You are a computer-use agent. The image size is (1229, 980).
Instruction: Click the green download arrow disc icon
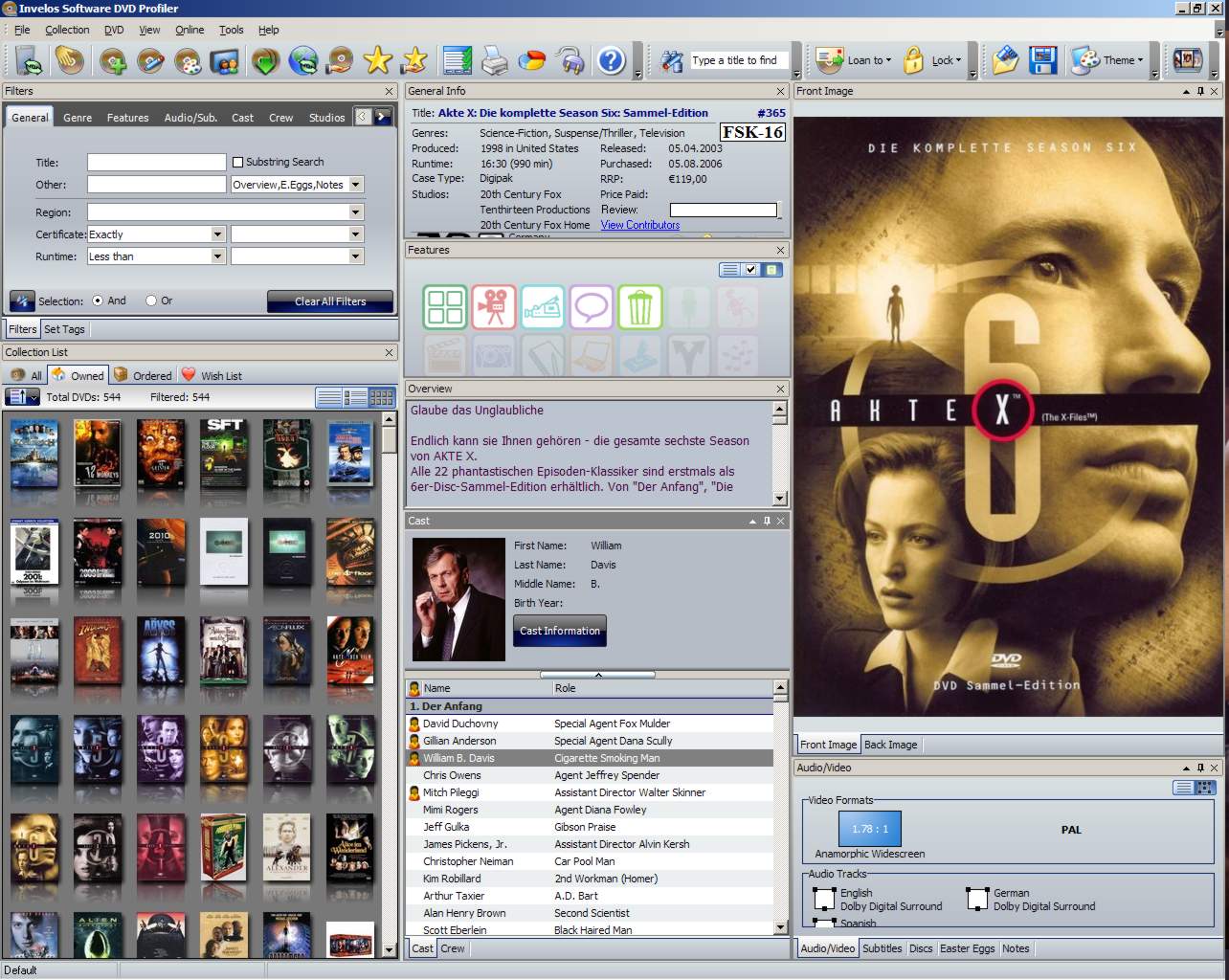click(x=265, y=61)
